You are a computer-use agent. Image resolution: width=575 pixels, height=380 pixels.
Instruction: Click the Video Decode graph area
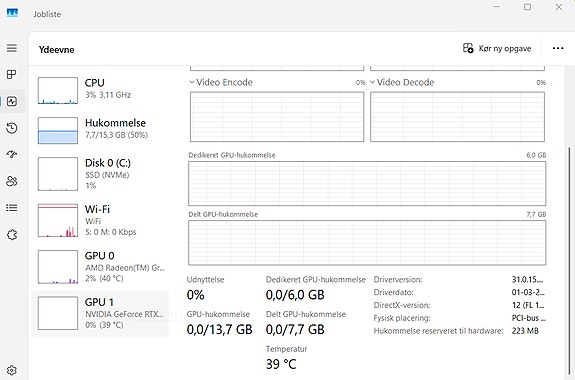(x=457, y=117)
